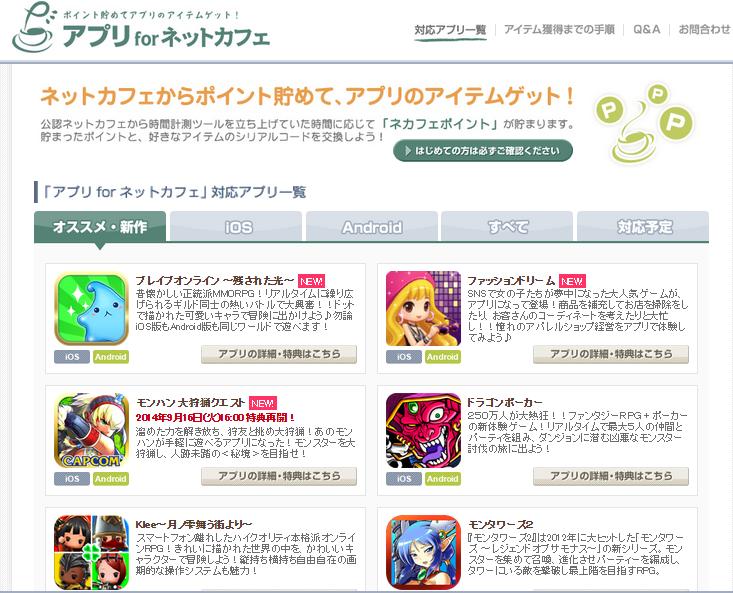Switch to the iOS tab
The image size is (733, 593).
pyautogui.click(x=236, y=227)
